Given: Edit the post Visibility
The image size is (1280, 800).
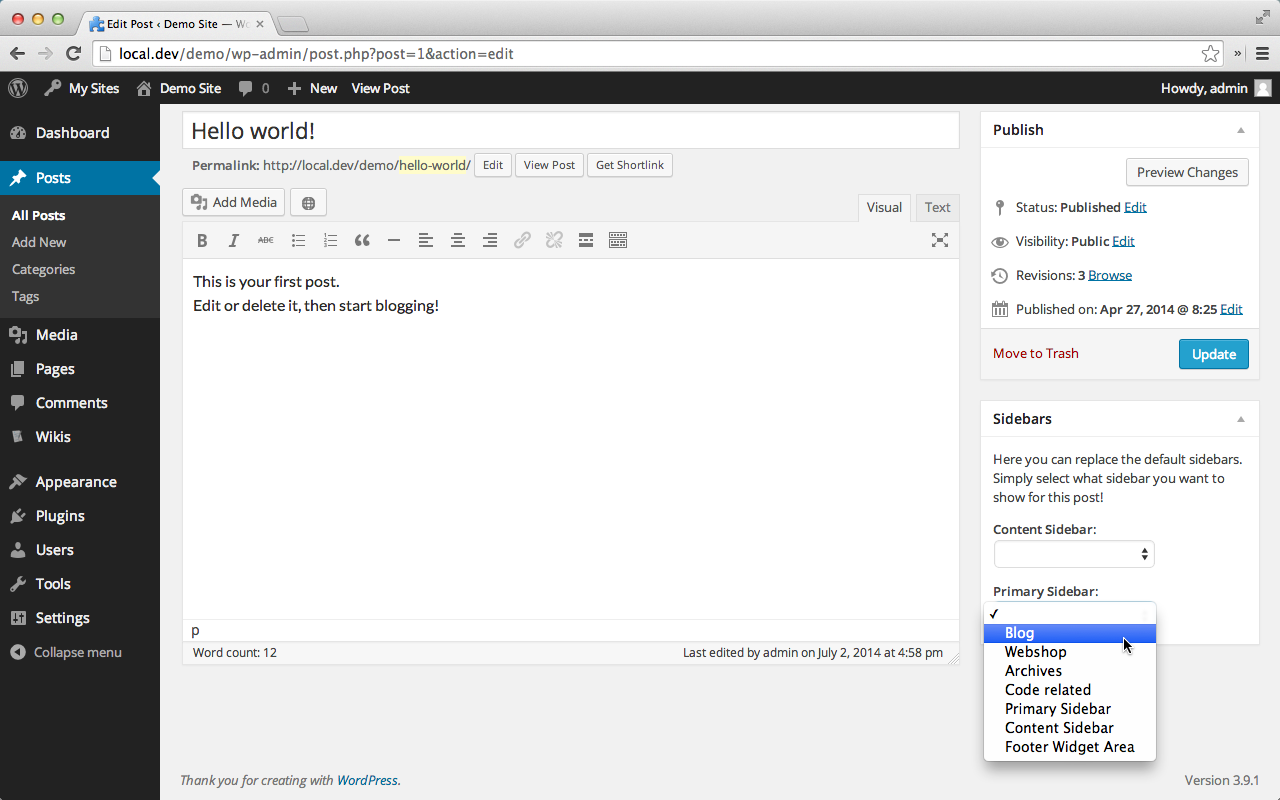Looking at the screenshot, I should pos(1123,241).
